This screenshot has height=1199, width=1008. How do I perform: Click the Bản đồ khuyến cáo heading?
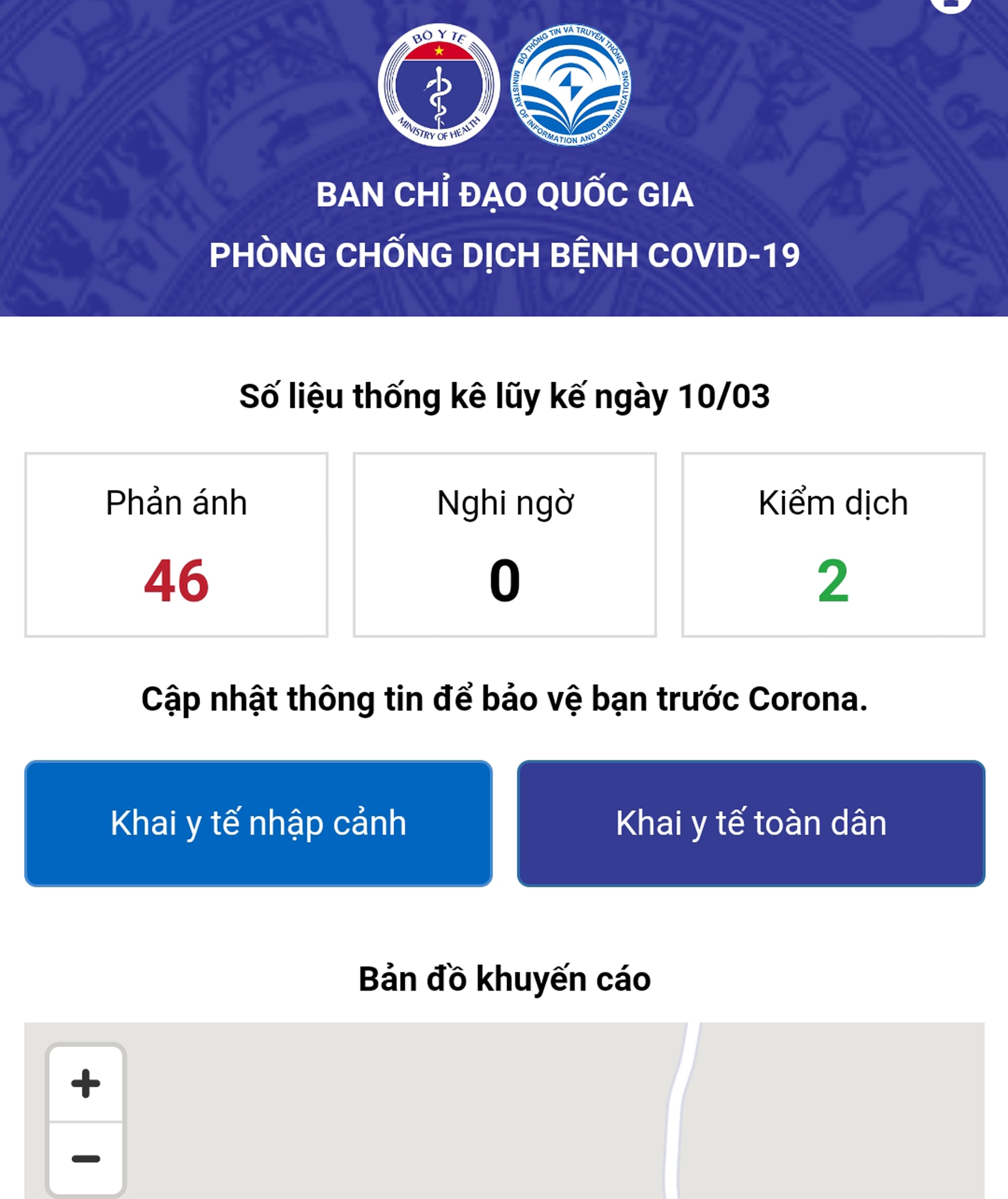pyautogui.click(x=505, y=979)
